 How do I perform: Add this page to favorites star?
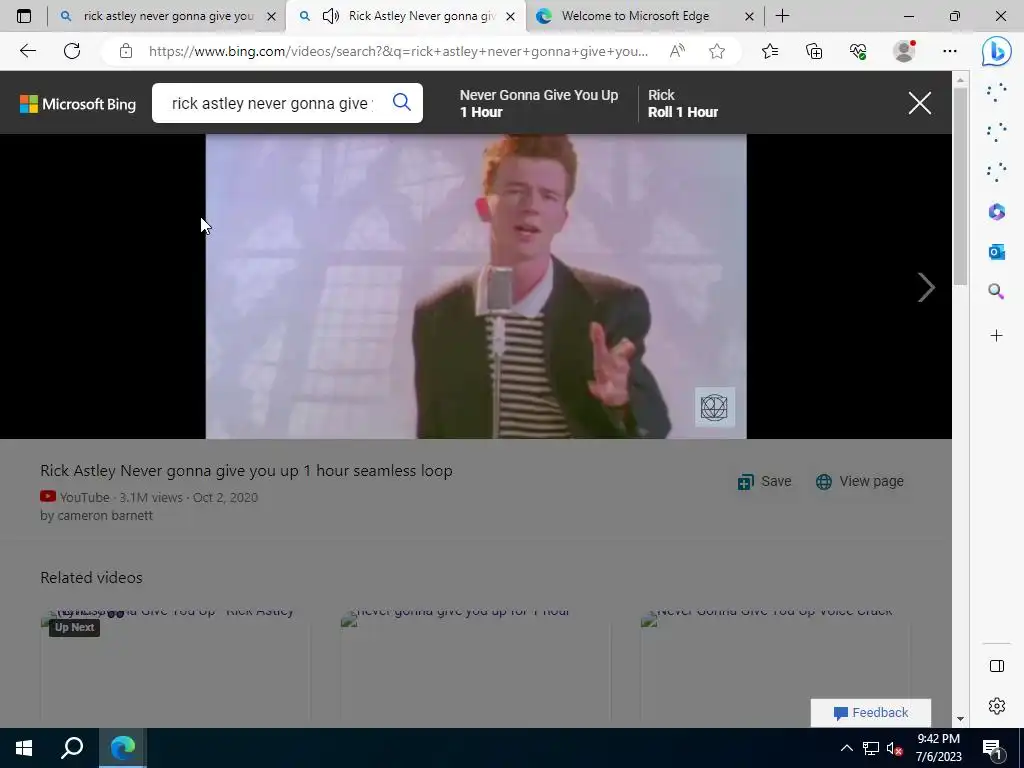coord(717,51)
